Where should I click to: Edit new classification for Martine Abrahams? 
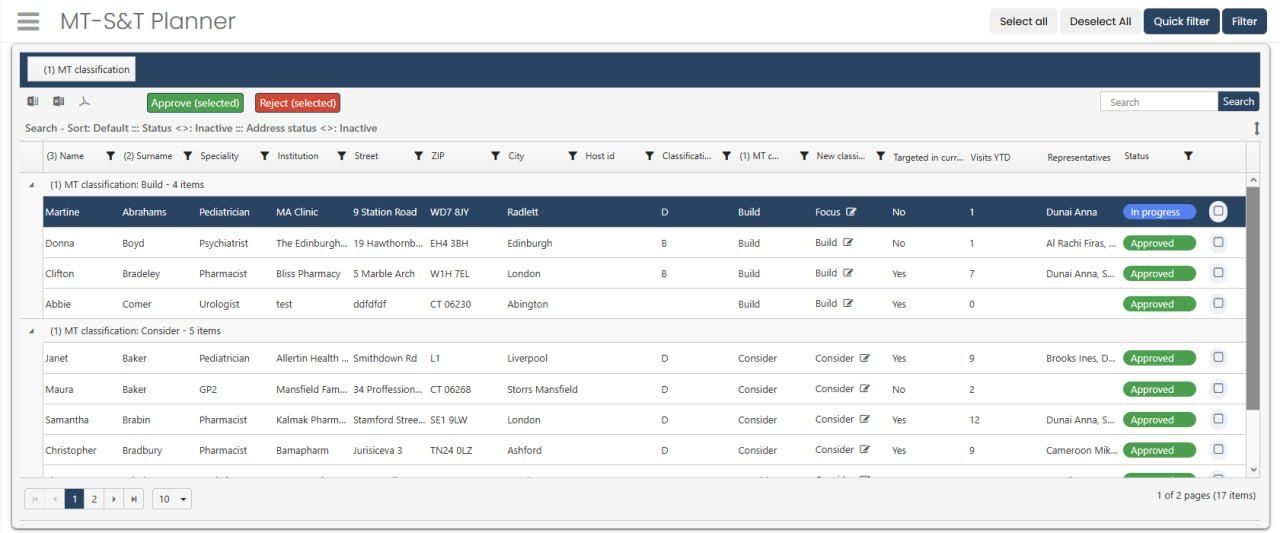(851, 212)
